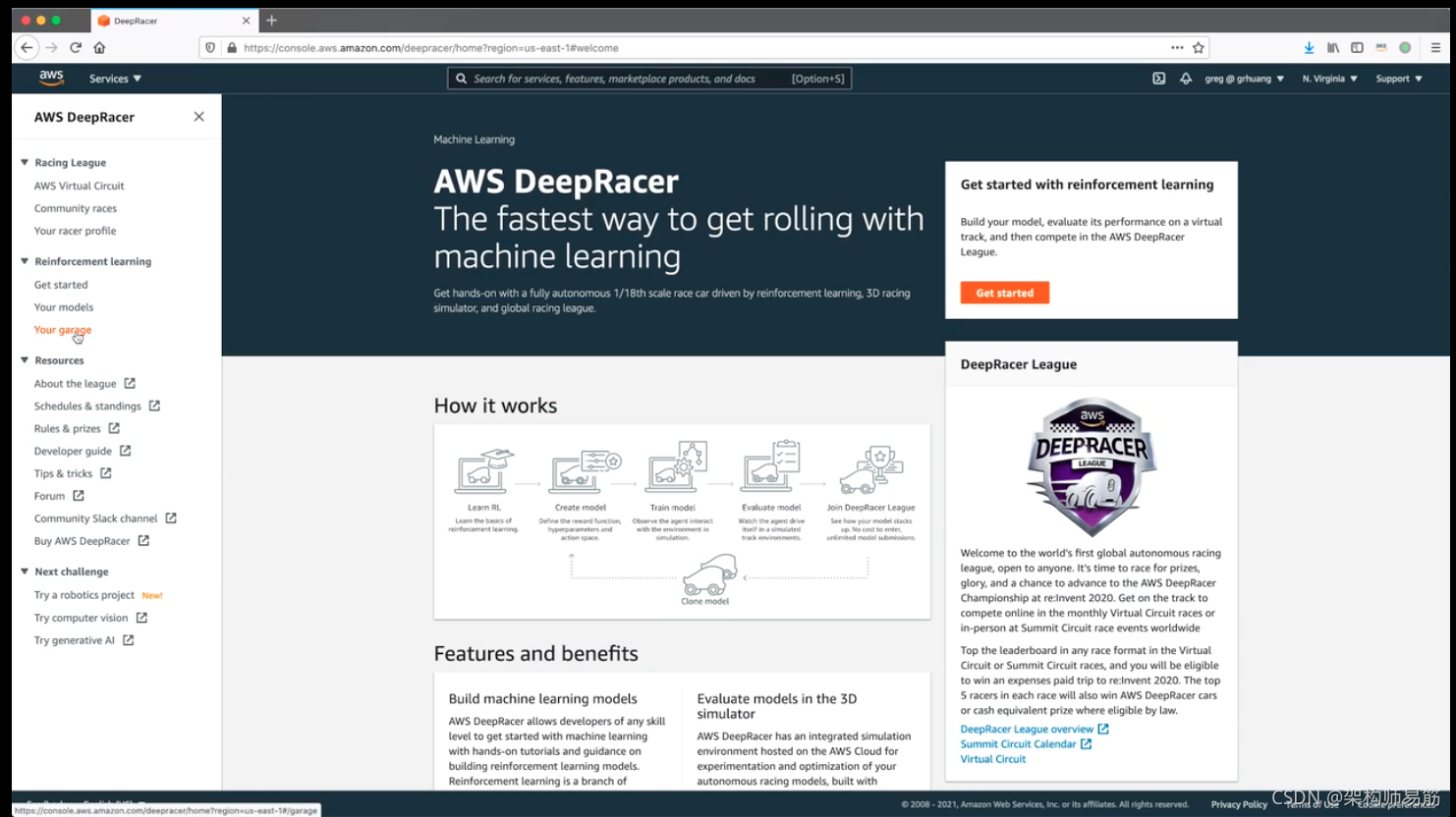Click the site security padlock icon
The width and height of the screenshot is (1456, 817).
(x=232, y=47)
